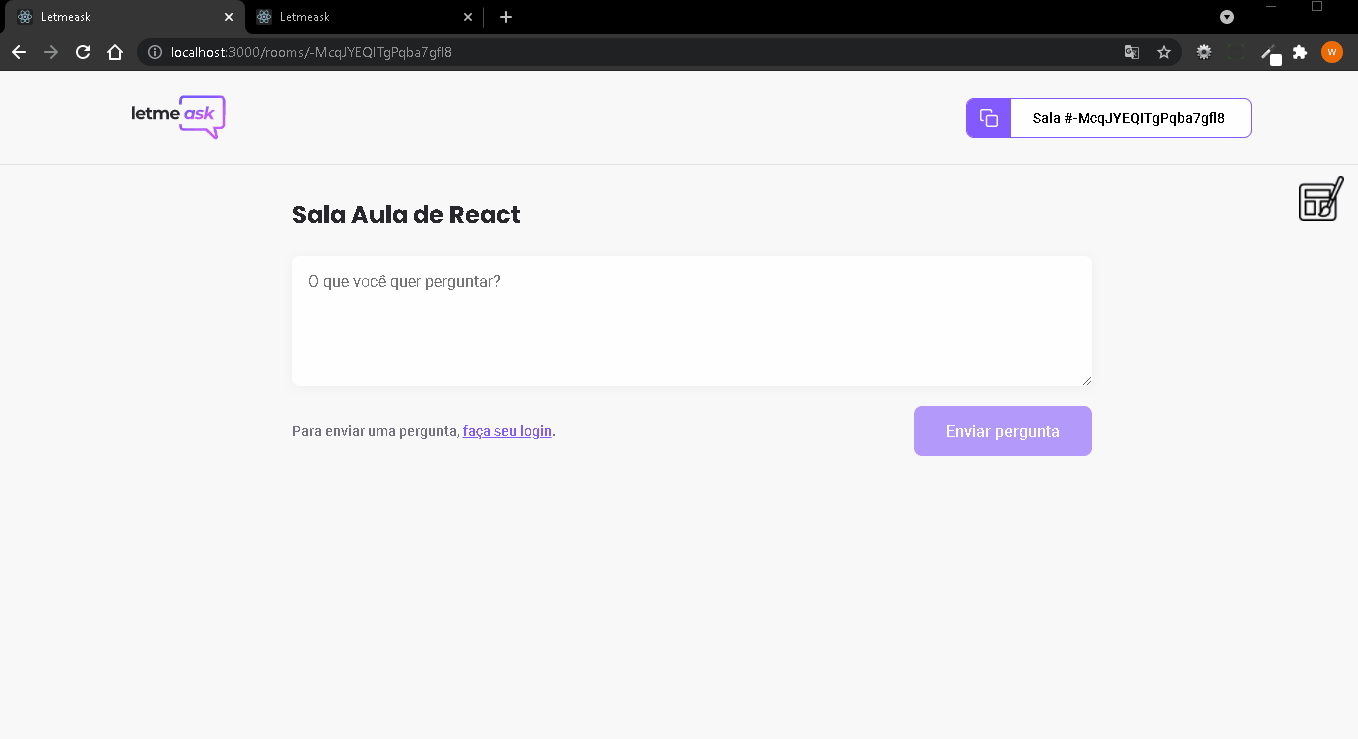Open a new browser tab
The height and width of the screenshot is (739, 1358).
(x=506, y=17)
